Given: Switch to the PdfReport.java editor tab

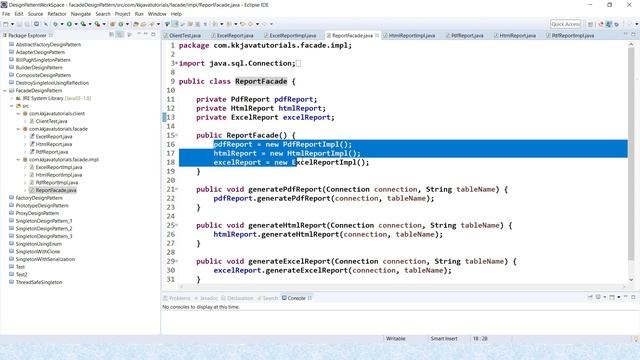Looking at the screenshot, I should point(467,36).
